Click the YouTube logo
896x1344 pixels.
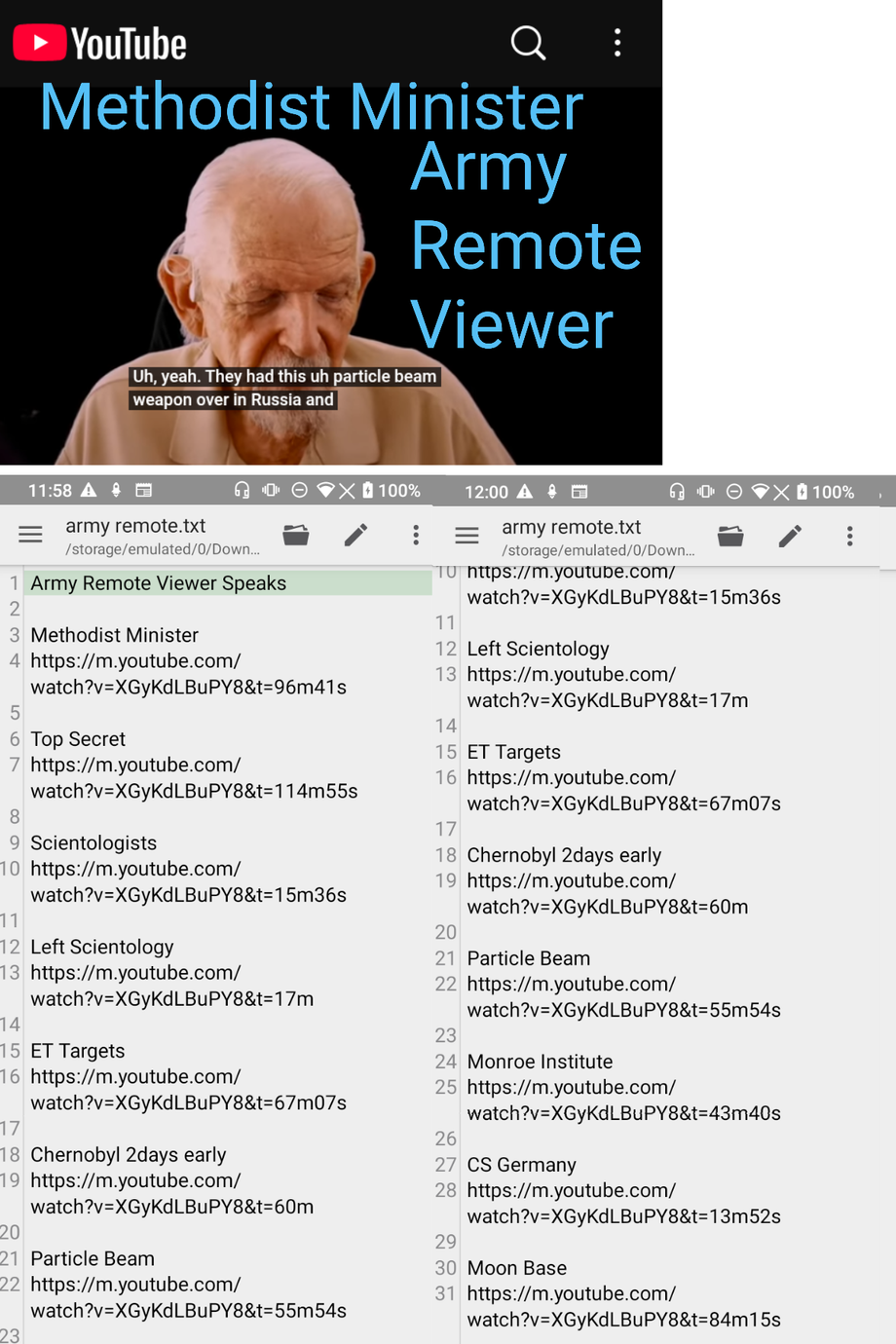[x=99, y=44]
